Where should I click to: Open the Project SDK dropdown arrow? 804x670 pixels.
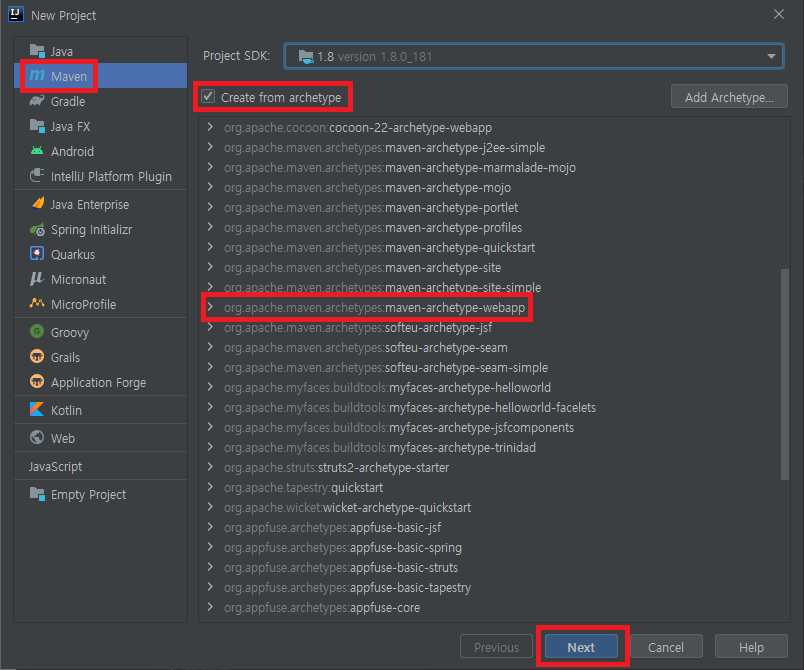pyautogui.click(x=771, y=56)
